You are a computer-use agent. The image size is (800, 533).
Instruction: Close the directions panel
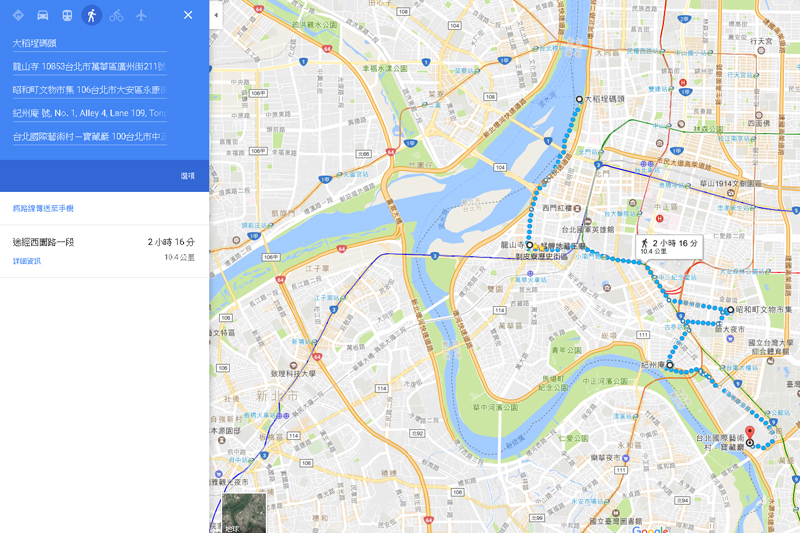tap(188, 15)
